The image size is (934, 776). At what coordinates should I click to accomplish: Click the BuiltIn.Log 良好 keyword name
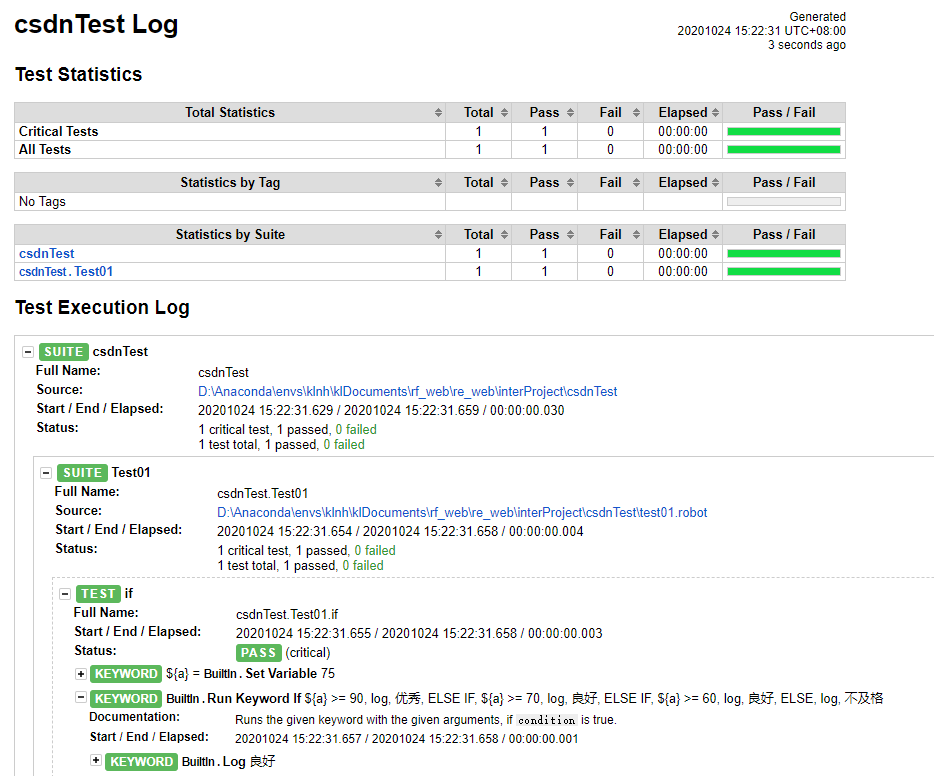(x=229, y=762)
